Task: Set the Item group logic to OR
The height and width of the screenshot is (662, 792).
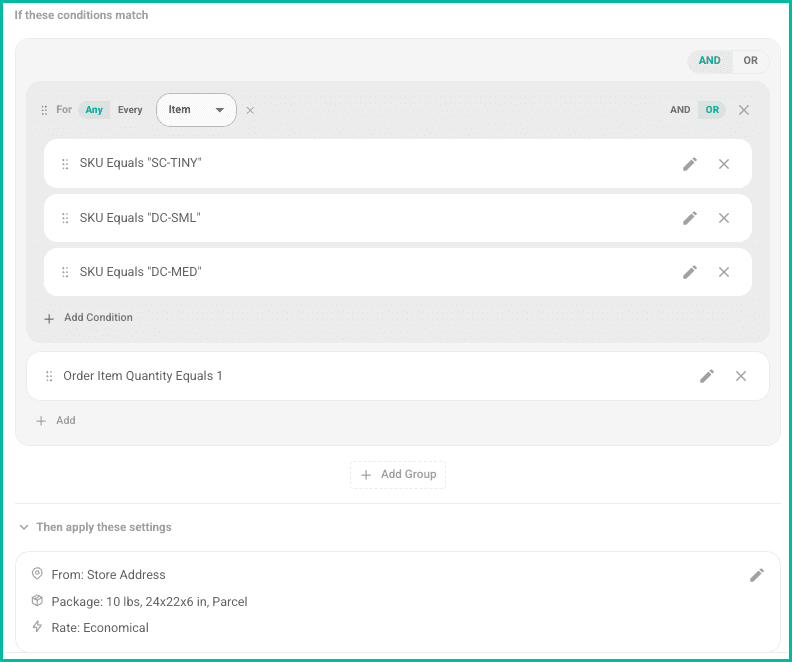Action: 712,110
